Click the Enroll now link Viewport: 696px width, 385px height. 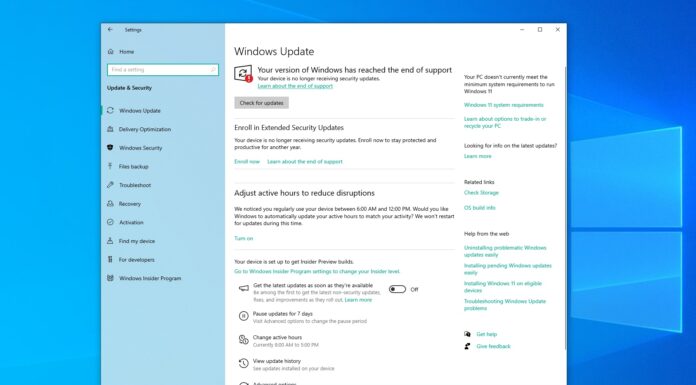pos(247,162)
